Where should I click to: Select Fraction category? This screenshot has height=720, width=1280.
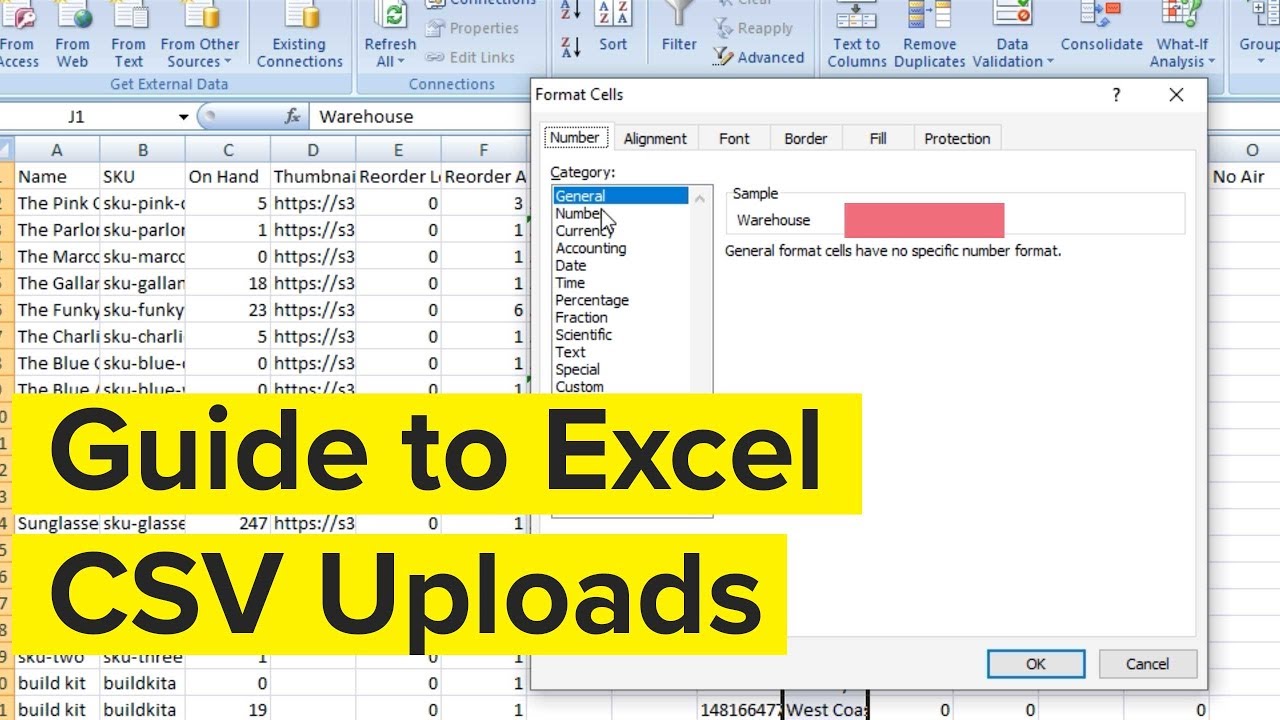click(620, 317)
